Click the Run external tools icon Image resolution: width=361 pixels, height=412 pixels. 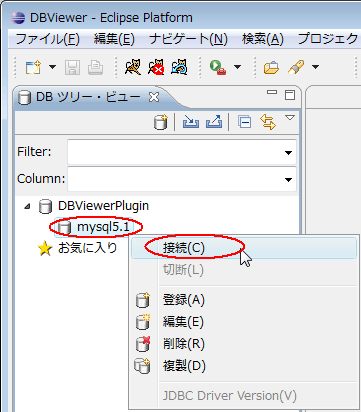218,67
